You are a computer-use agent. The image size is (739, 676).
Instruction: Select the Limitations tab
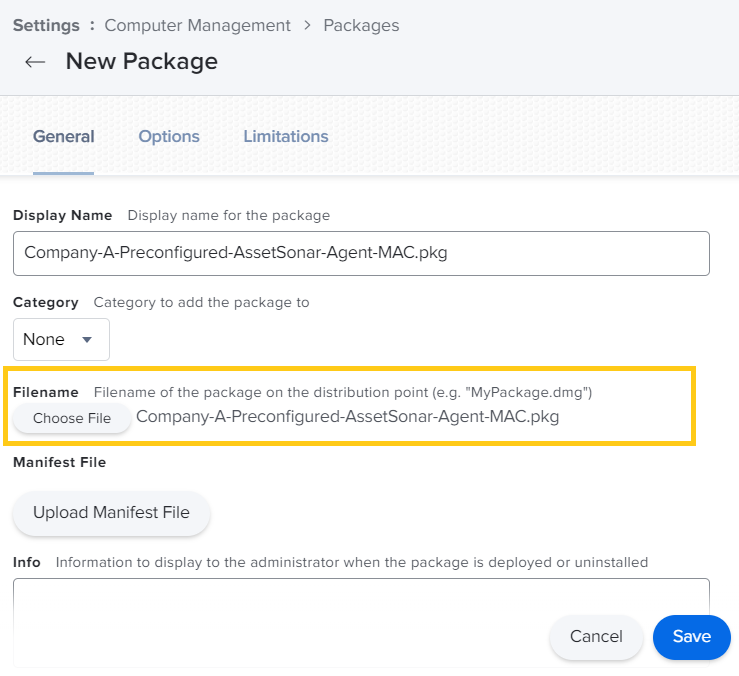pyautogui.click(x=286, y=137)
